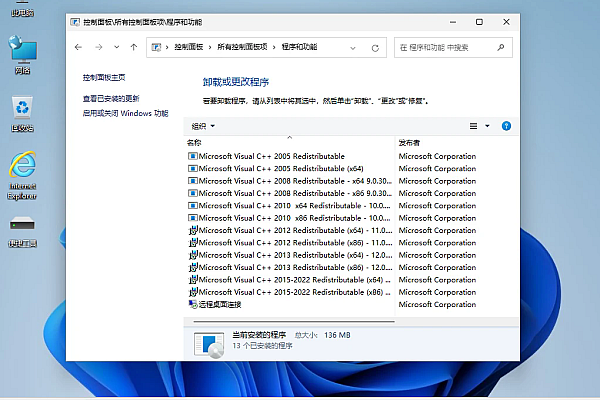Go up one level arrow
This screenshot has height=400, width=600.
[x=134, y=47]
